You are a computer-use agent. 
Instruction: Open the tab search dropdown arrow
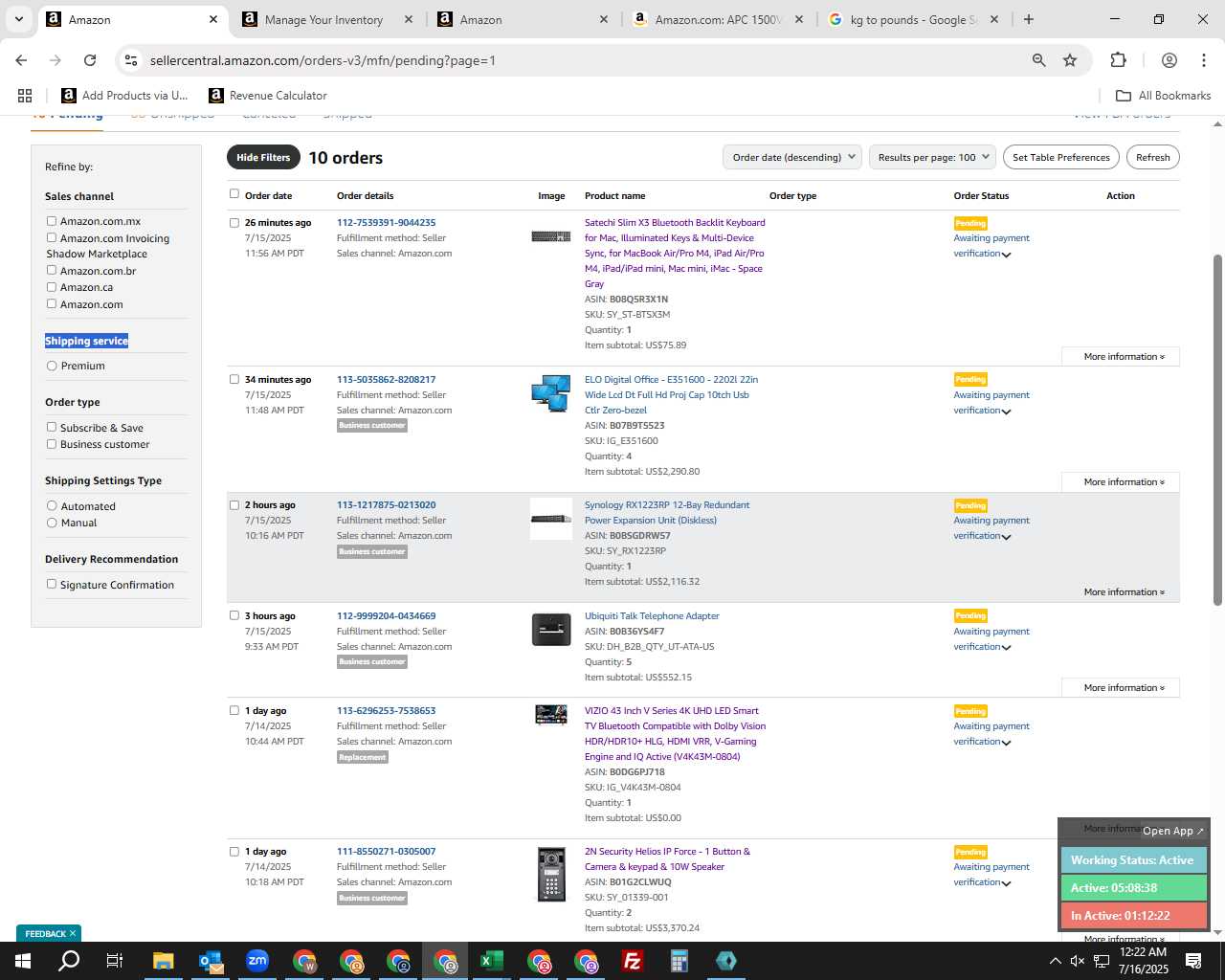point(18,19)
